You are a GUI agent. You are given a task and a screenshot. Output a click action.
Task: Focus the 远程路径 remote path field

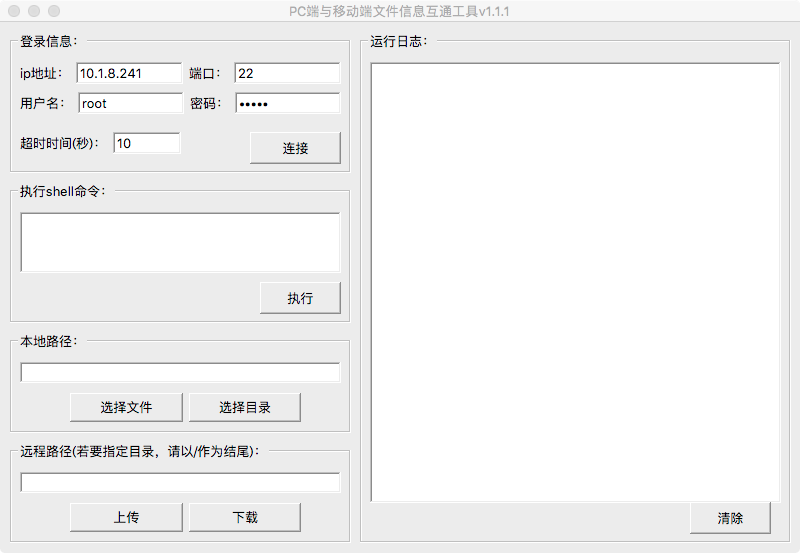click(180, 483)
